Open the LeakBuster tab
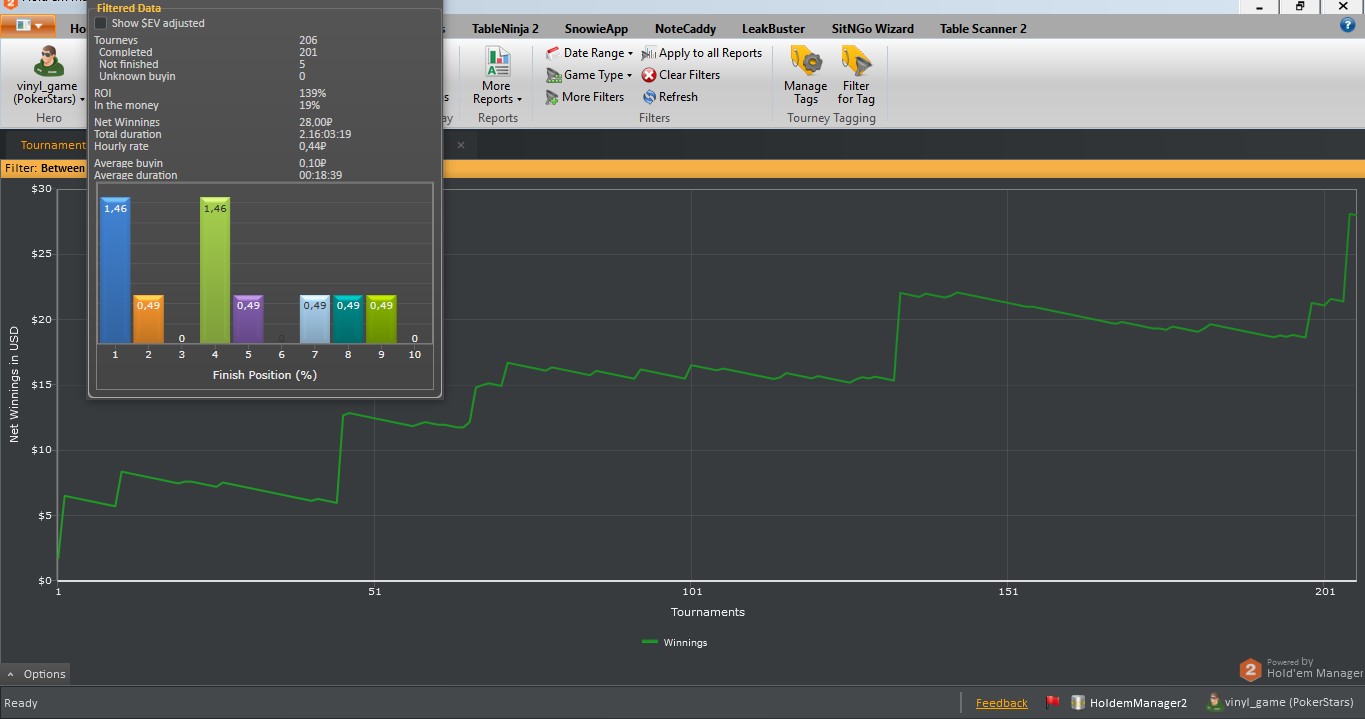The image size is (1365, 719). click(x=773, y=29)
